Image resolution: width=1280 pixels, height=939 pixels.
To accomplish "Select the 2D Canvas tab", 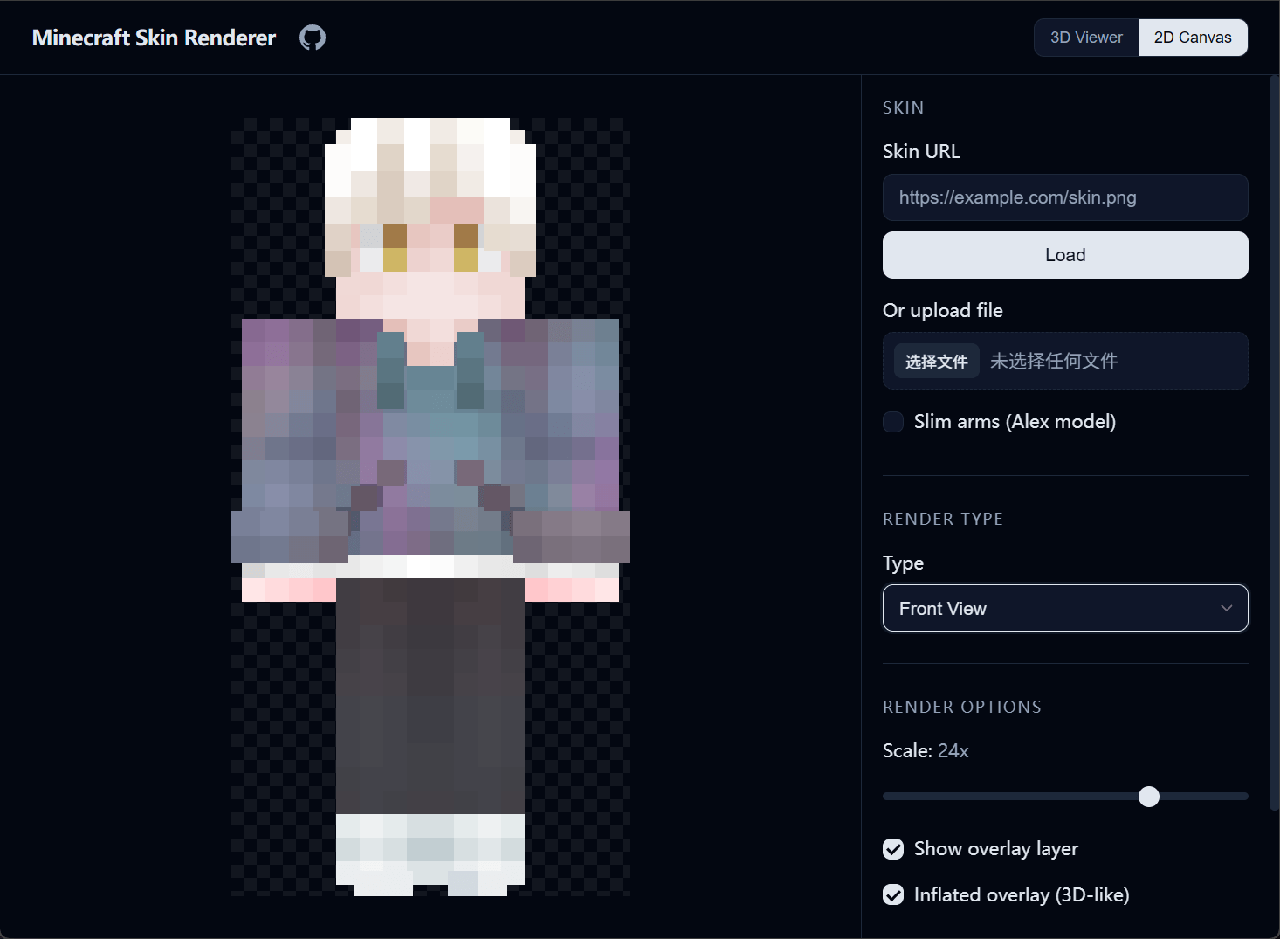I will [1192, 38].
